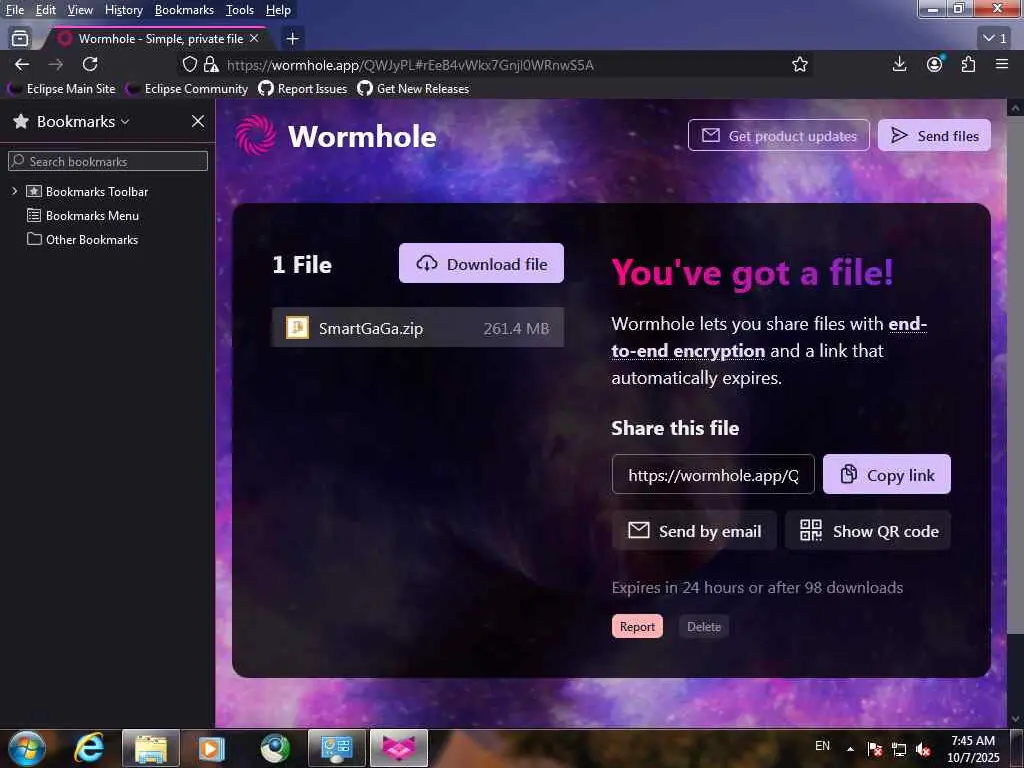The image size is (1024, 768).
Task: Click the EN language indicator
Action: point(822,745)
